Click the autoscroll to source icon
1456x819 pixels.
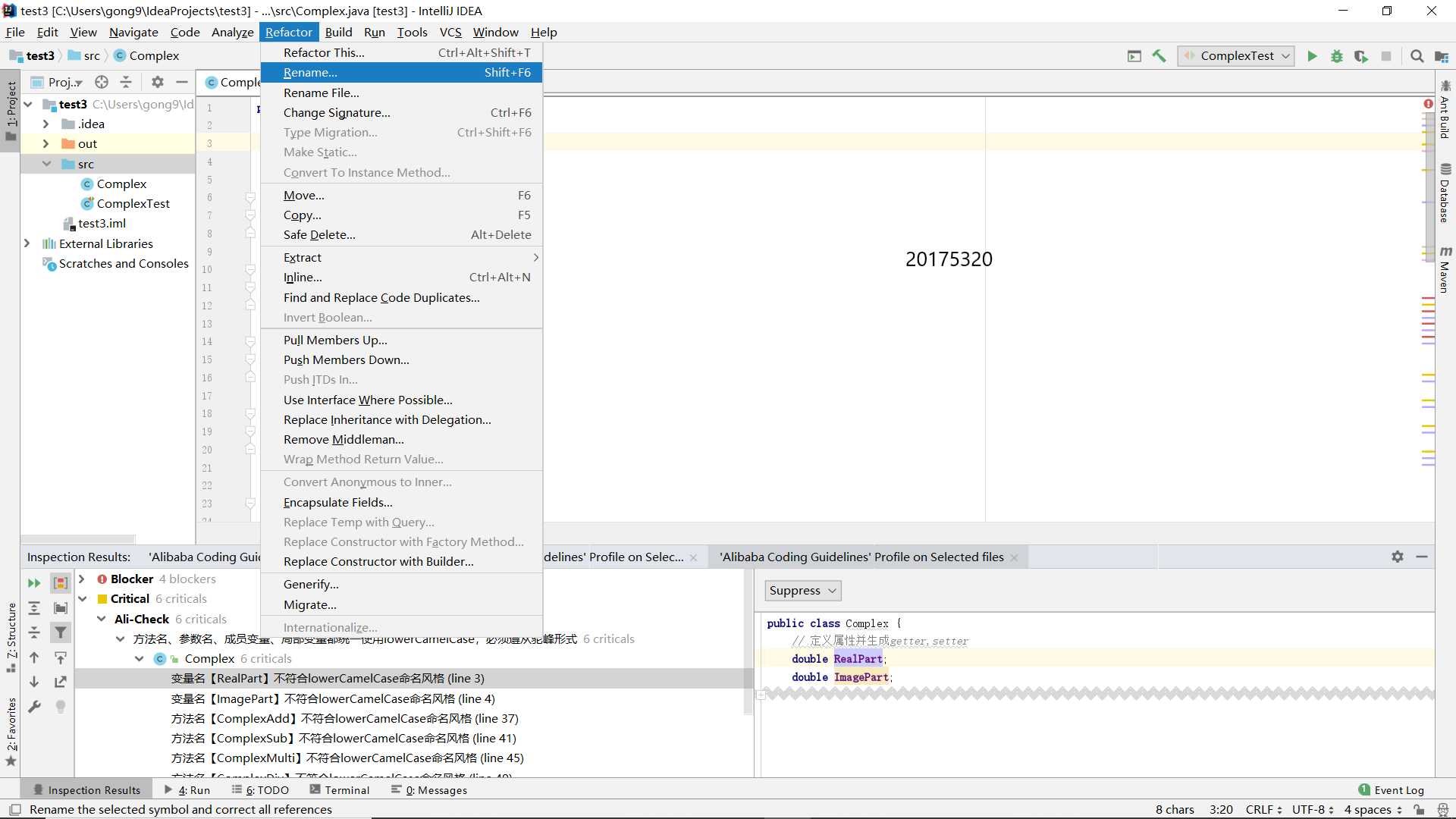coord(61,657)
